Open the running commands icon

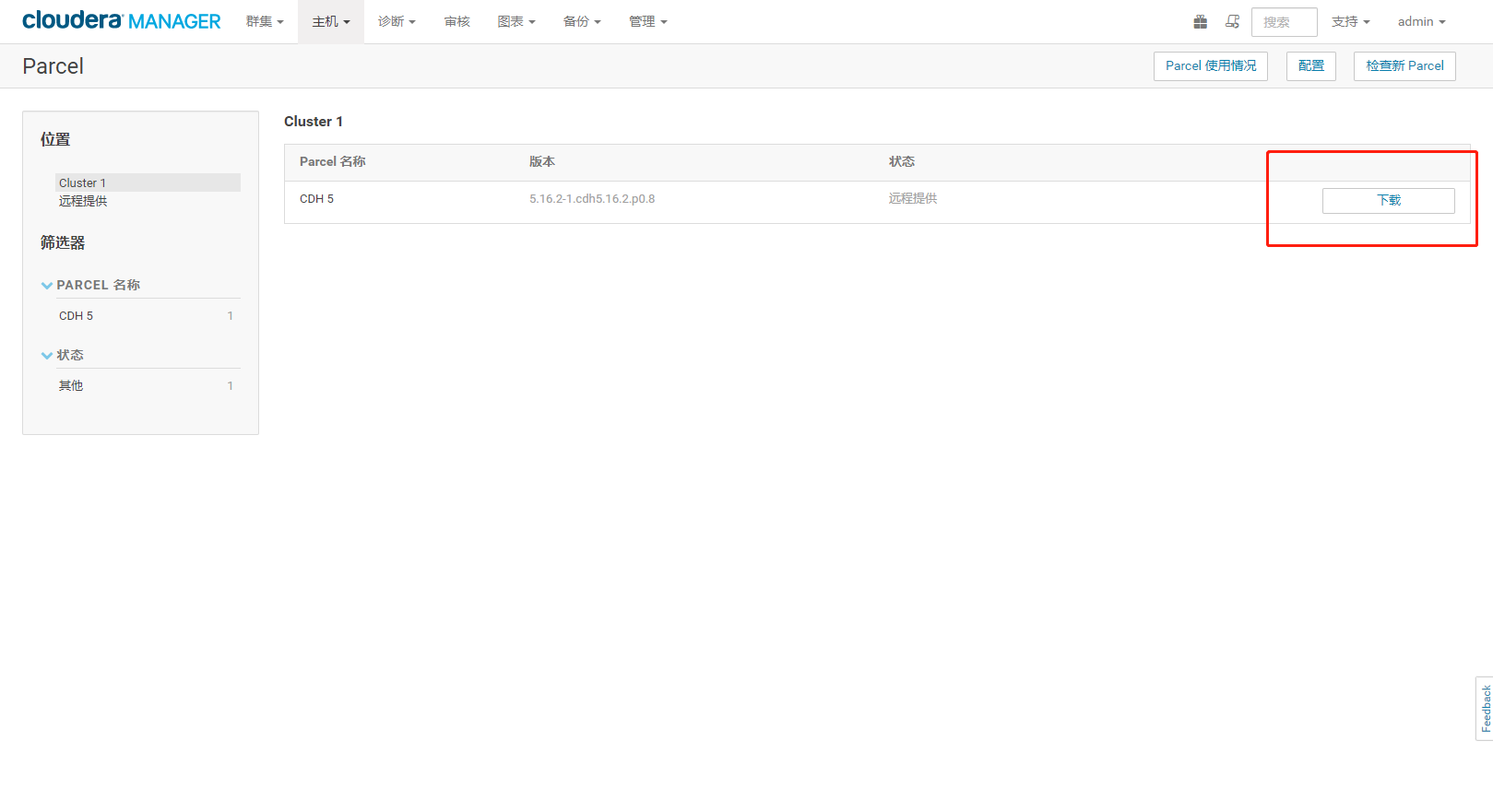(x=1232, y=21)
